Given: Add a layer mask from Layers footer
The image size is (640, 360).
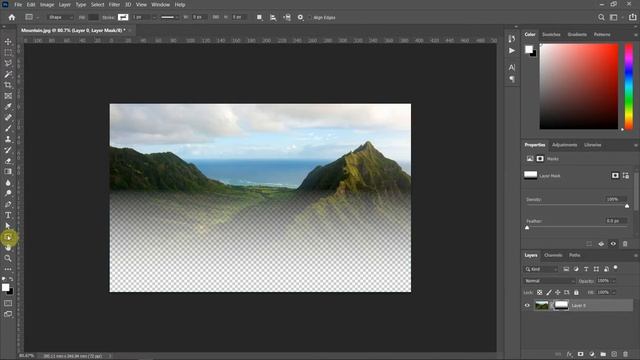Looking at the screenshot, I should 580,354.
